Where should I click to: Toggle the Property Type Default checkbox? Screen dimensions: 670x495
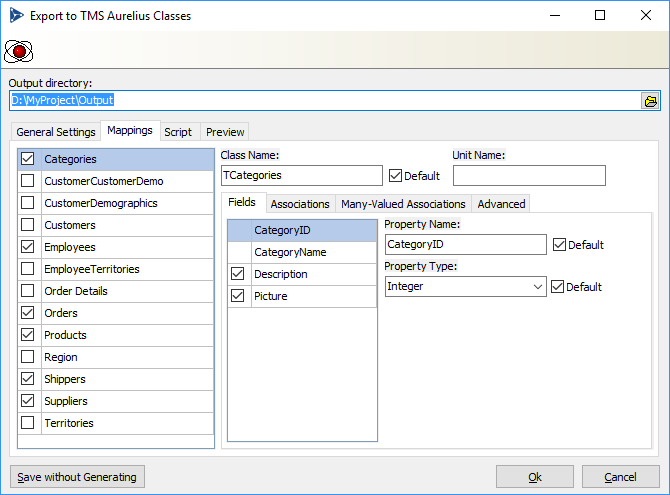pyautogui.click(x=558, y=286)
